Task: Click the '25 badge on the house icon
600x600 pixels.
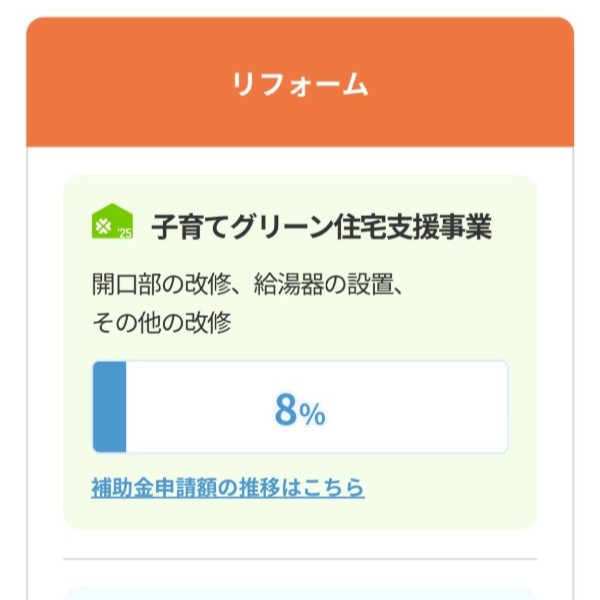Action: 124,233
